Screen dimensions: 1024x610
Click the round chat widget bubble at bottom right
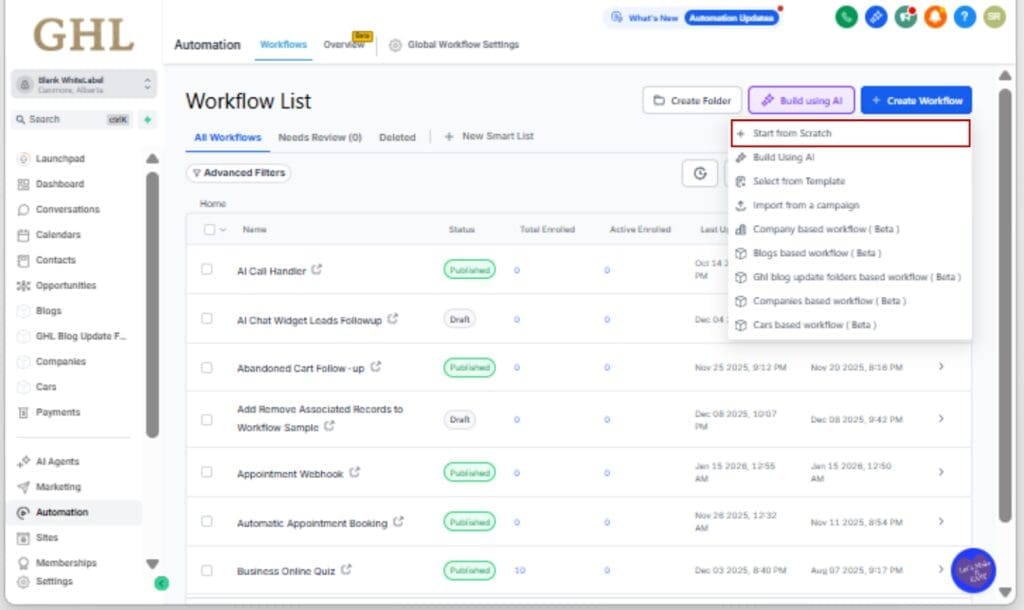click(x=973, y=570)
